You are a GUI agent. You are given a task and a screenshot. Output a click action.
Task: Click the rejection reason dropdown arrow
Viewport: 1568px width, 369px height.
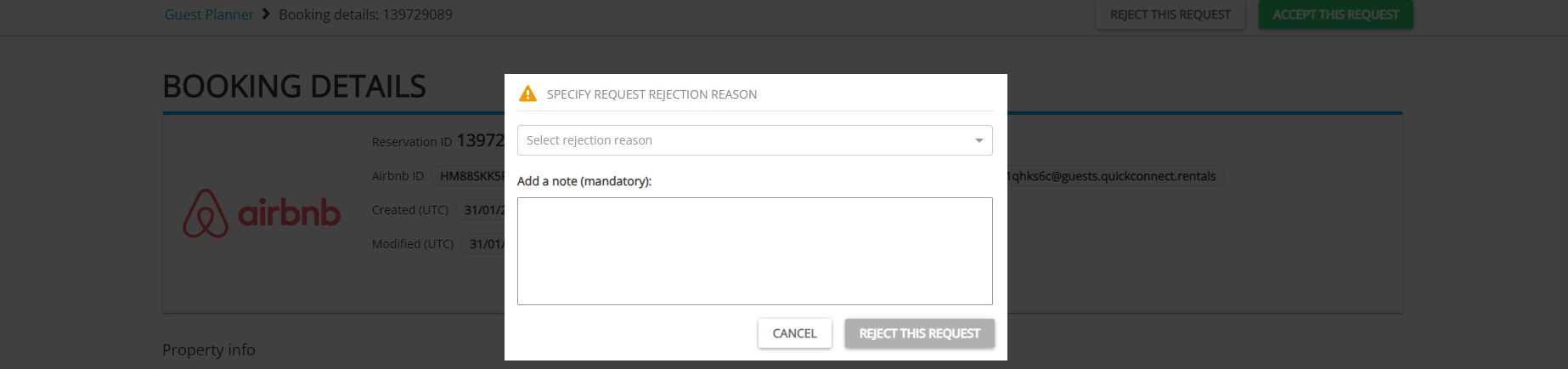979,140
